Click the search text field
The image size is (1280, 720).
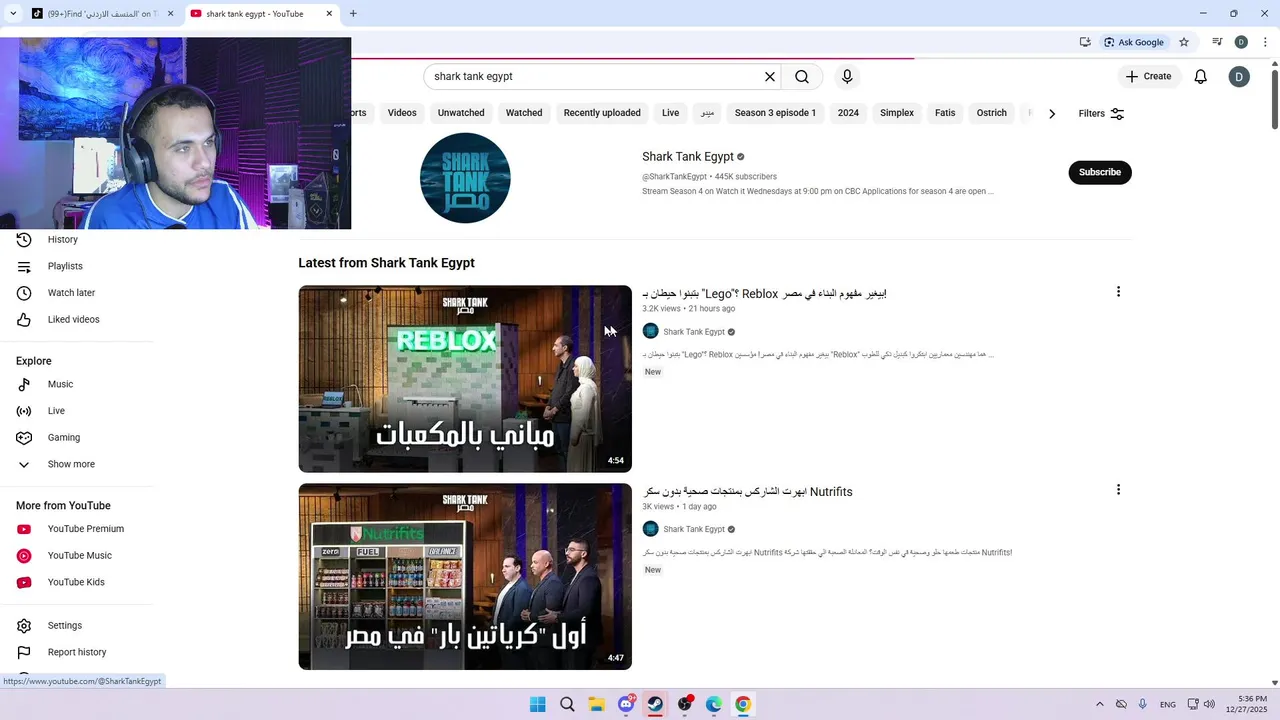pyautogui.click(x=595, y=76)
